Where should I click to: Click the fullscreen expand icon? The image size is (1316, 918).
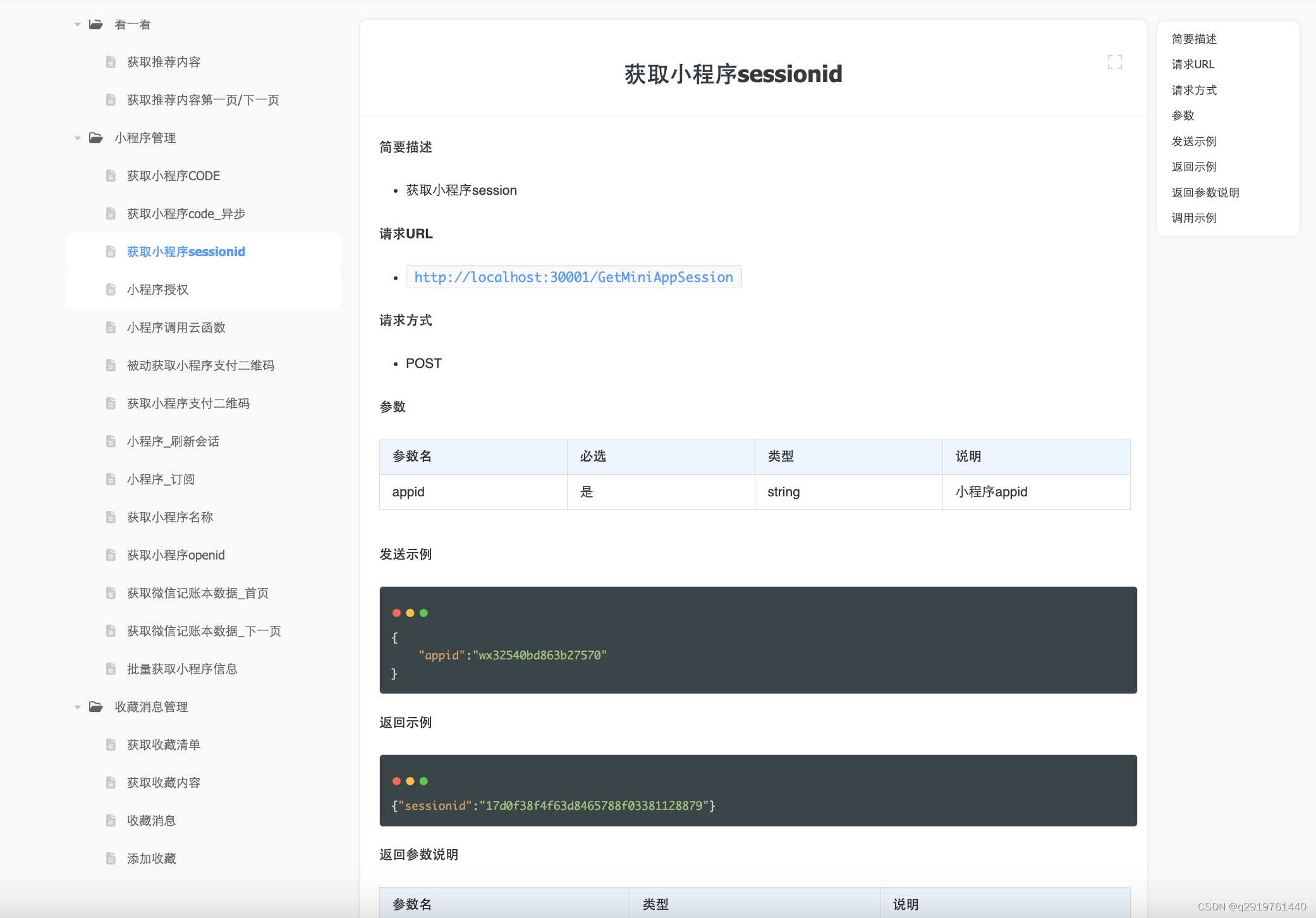1115,62
